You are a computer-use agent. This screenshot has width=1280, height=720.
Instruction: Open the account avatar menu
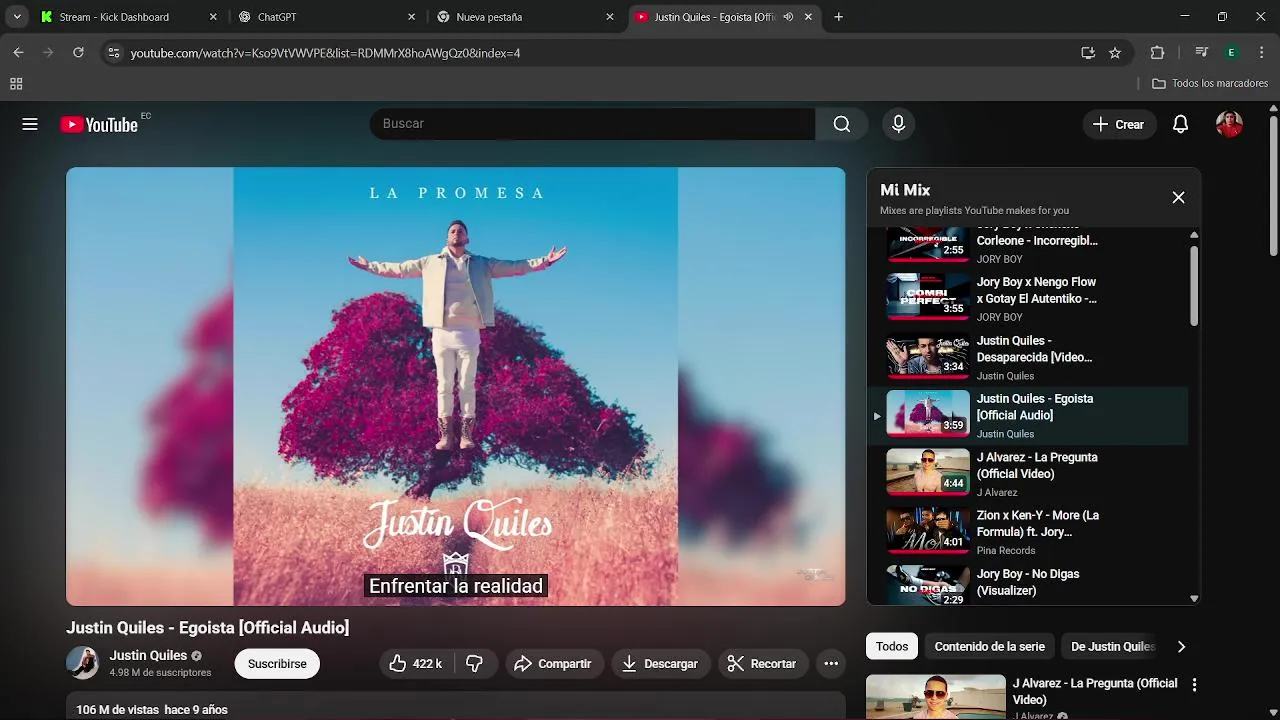pyautogui.click(x=1229, y=124)
